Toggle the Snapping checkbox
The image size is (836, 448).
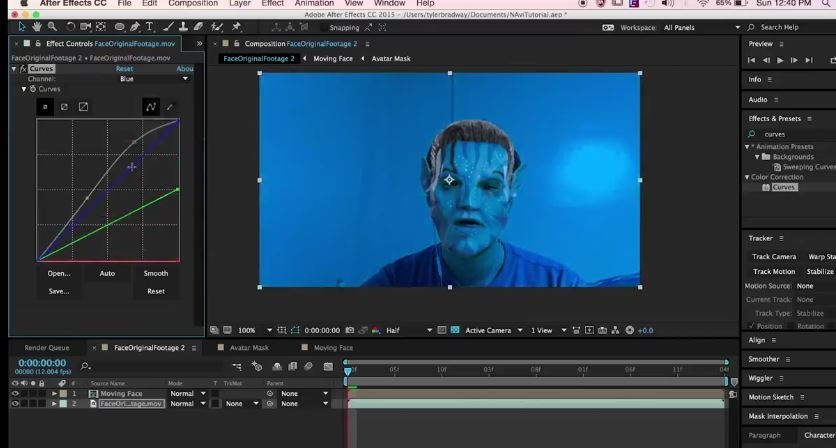[323, 27]
